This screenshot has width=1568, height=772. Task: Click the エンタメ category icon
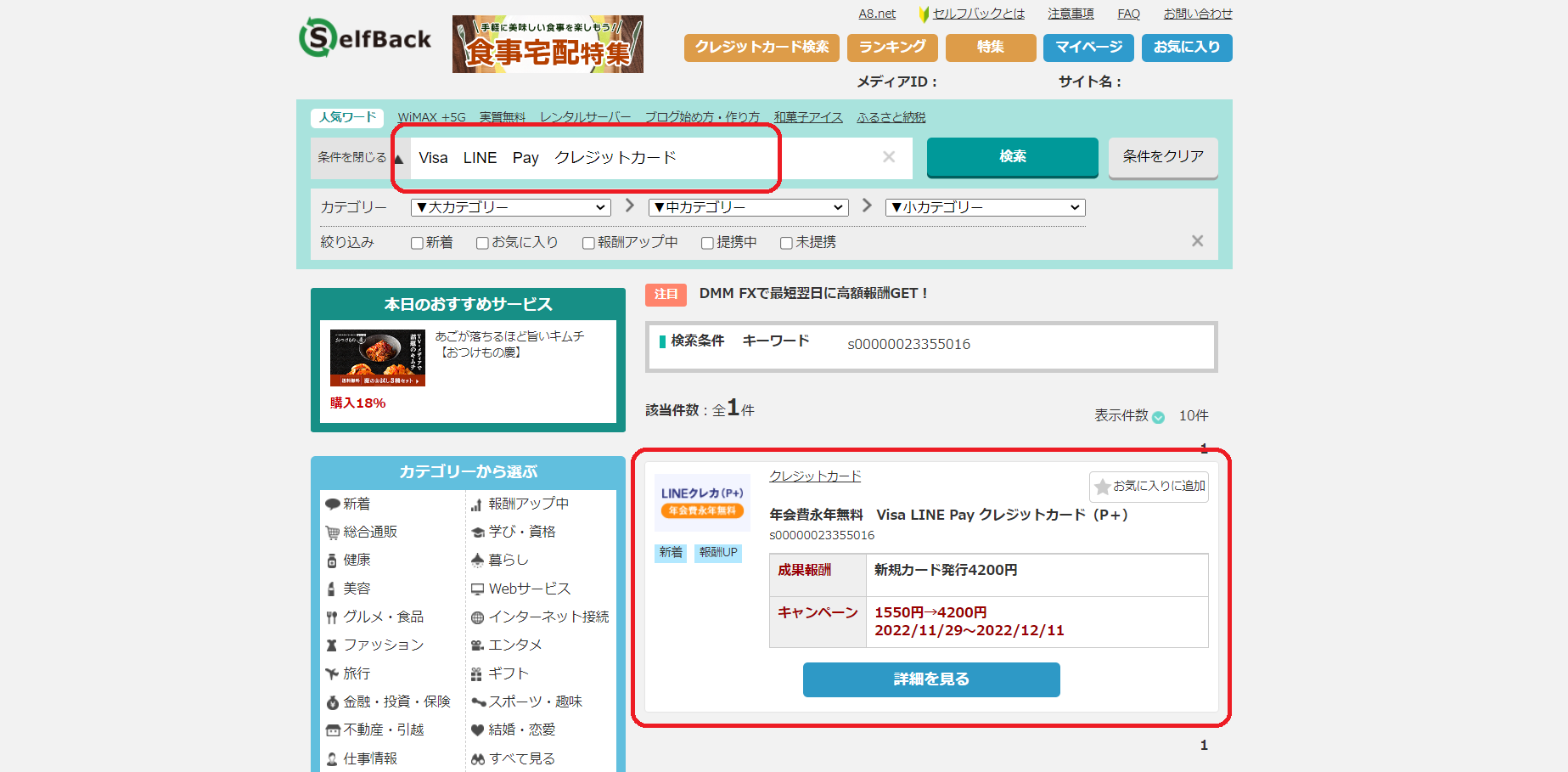477,645
